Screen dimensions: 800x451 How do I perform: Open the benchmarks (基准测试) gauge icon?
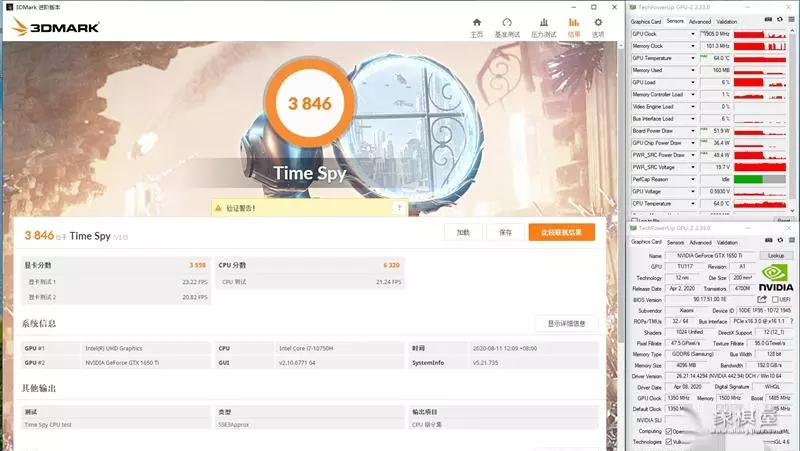(507, 26)
